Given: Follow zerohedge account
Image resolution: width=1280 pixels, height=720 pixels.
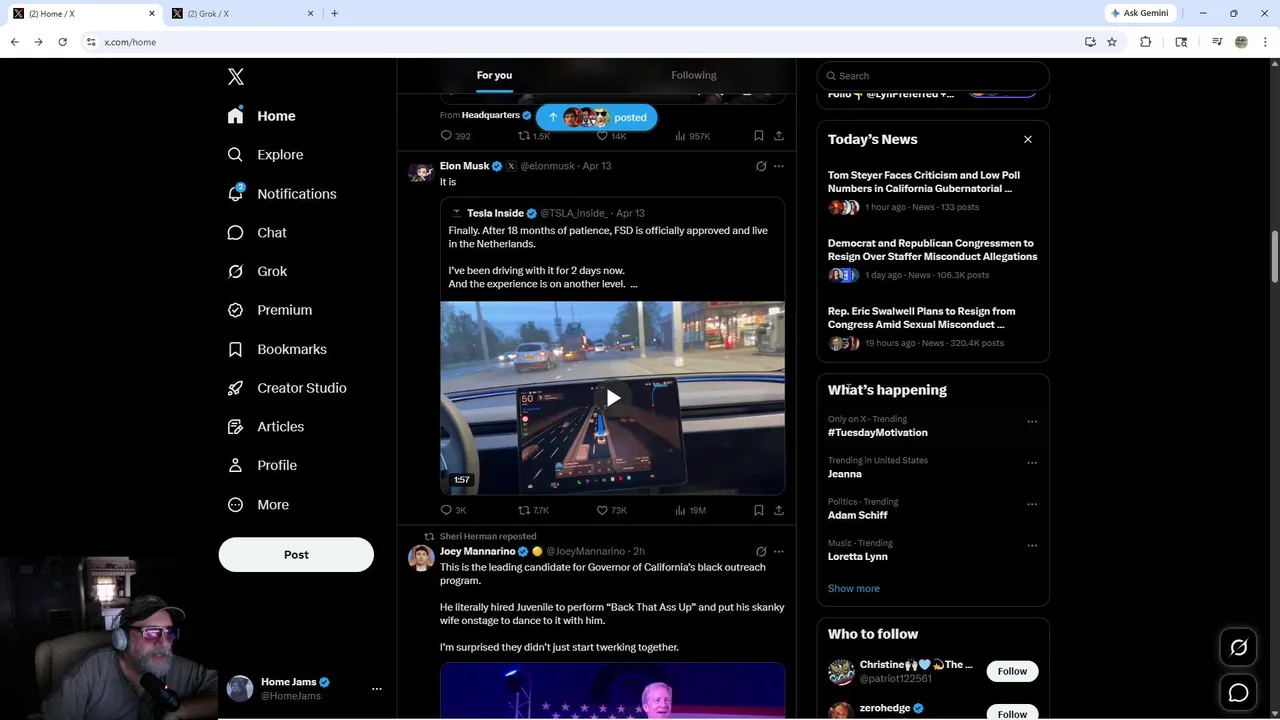Looking at the screenshot, I should pos(1012,712).
